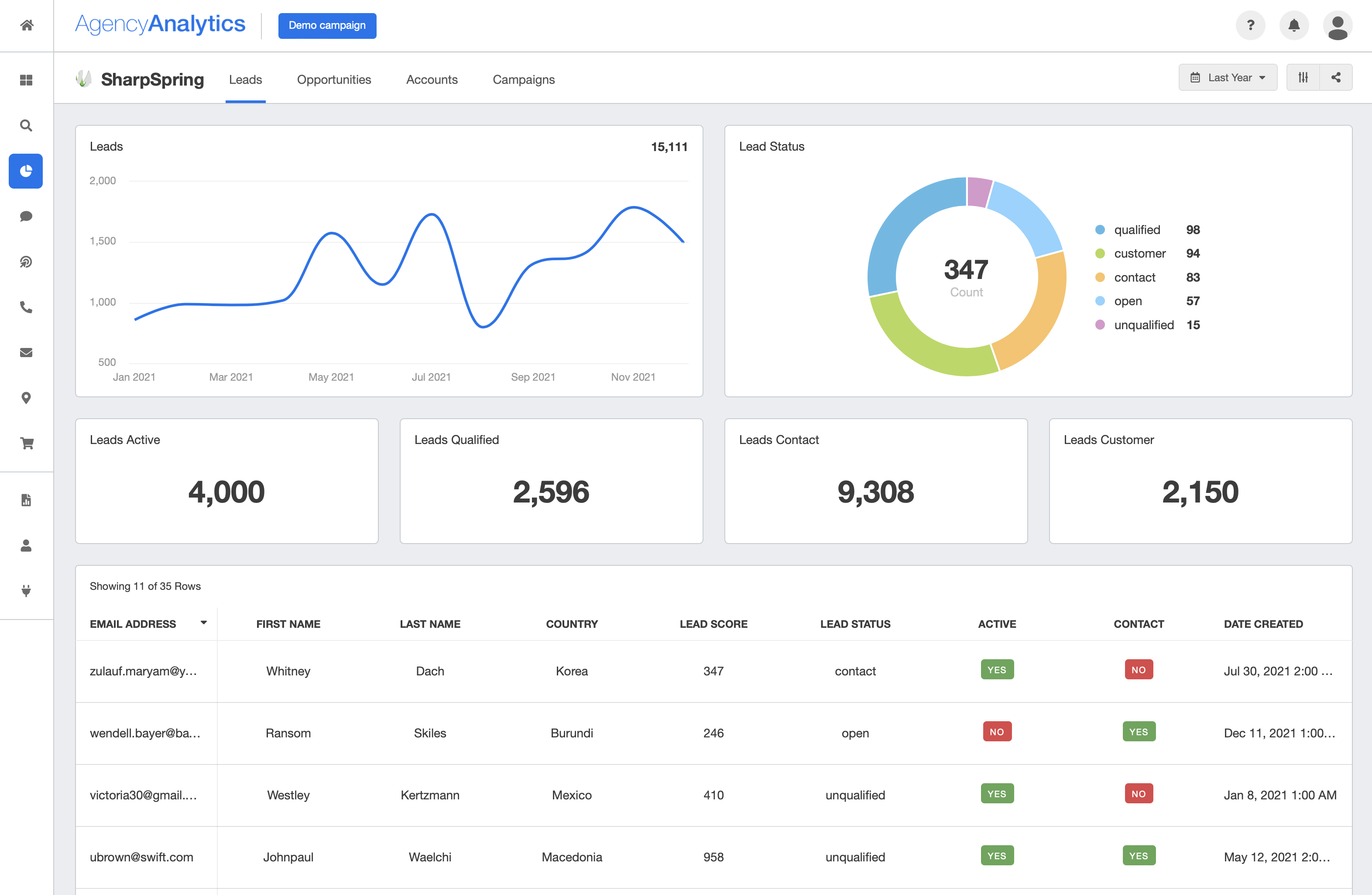Screen dimensions: 1372x895
Task: Click the Demo campaign button
Action: coord(327,25)
